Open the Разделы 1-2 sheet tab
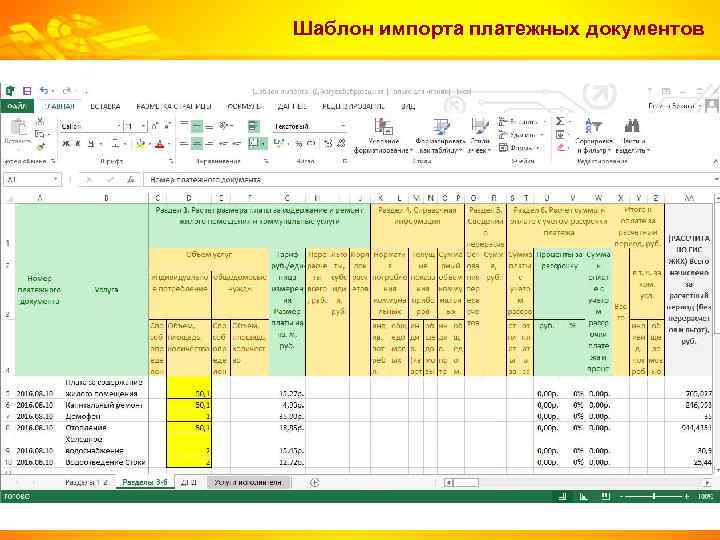 (86, 483)
